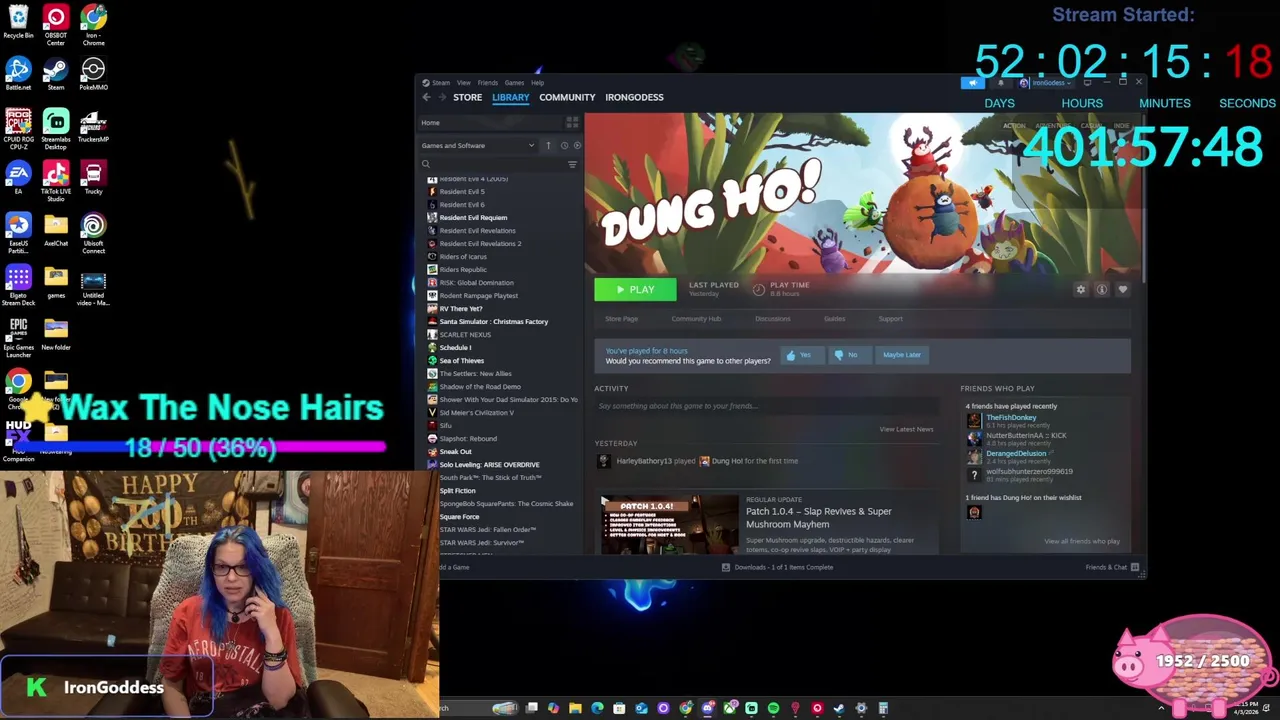Image resolution: width=1280 pixels, height=720 pixels.
Task: Open the View menu in Steam
Action: click(463, 83)
